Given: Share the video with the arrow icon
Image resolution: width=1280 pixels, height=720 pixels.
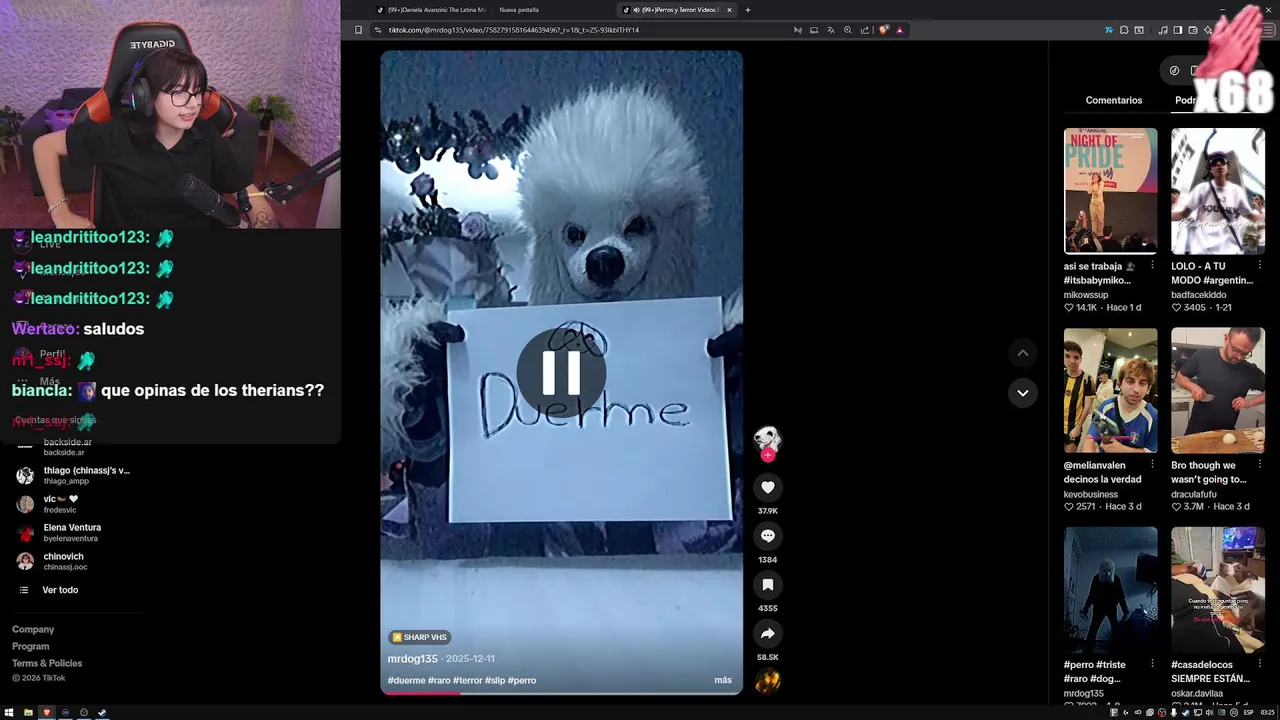Looking at the screenshot, I should click(x=767, y=634).
